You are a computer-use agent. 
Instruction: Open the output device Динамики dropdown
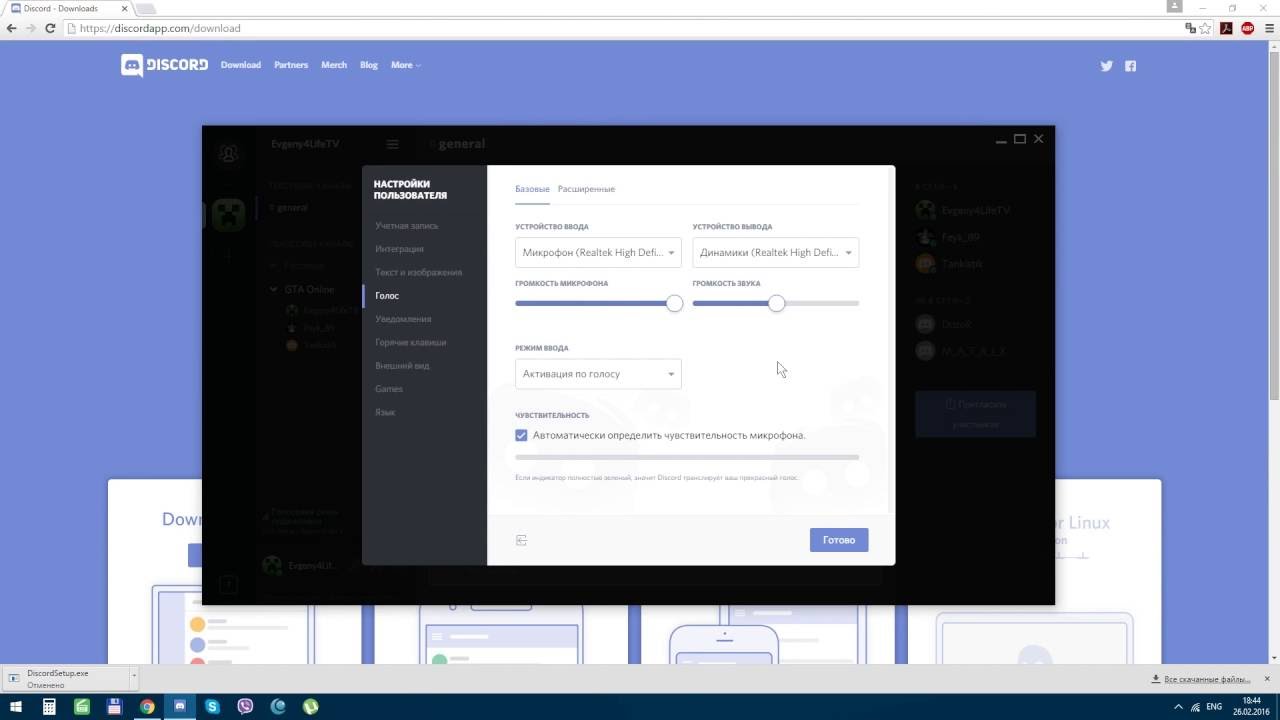click(775, 252)
